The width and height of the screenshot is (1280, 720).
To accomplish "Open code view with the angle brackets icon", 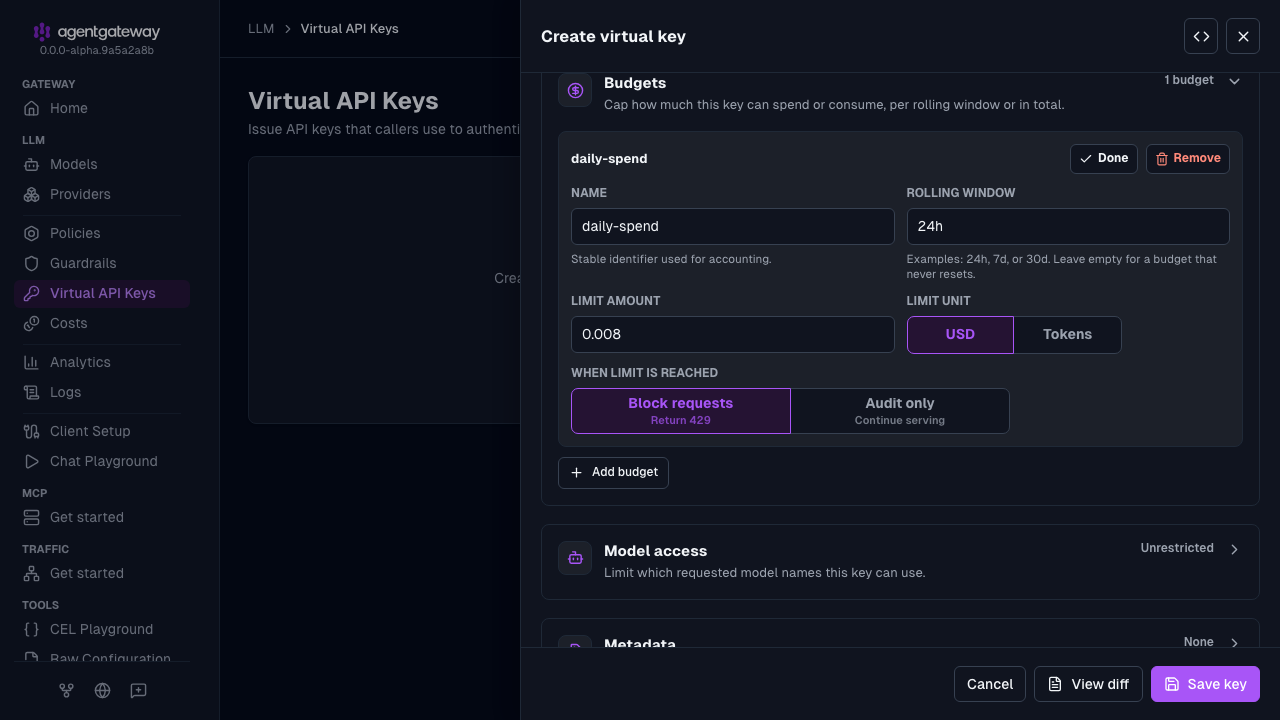I will click(1201, 36).
